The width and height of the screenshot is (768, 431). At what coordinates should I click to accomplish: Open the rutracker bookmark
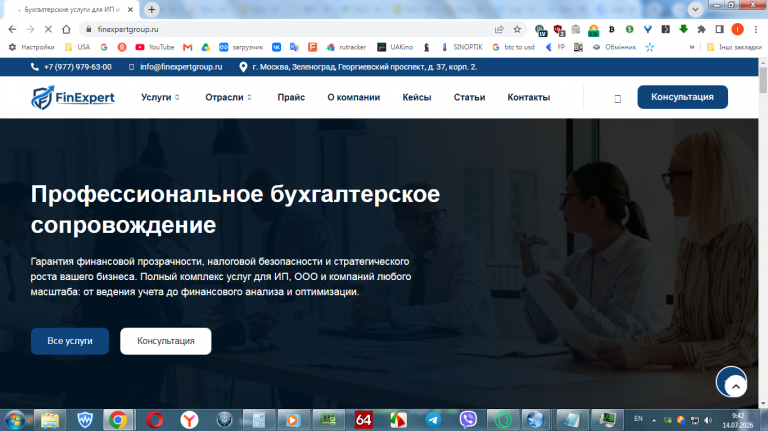[x=346, y=47]
